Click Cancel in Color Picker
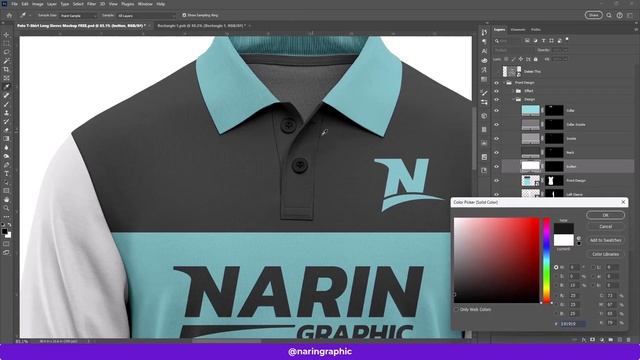The width and height of the screenshot is (640, 360). tap(605, 227)
